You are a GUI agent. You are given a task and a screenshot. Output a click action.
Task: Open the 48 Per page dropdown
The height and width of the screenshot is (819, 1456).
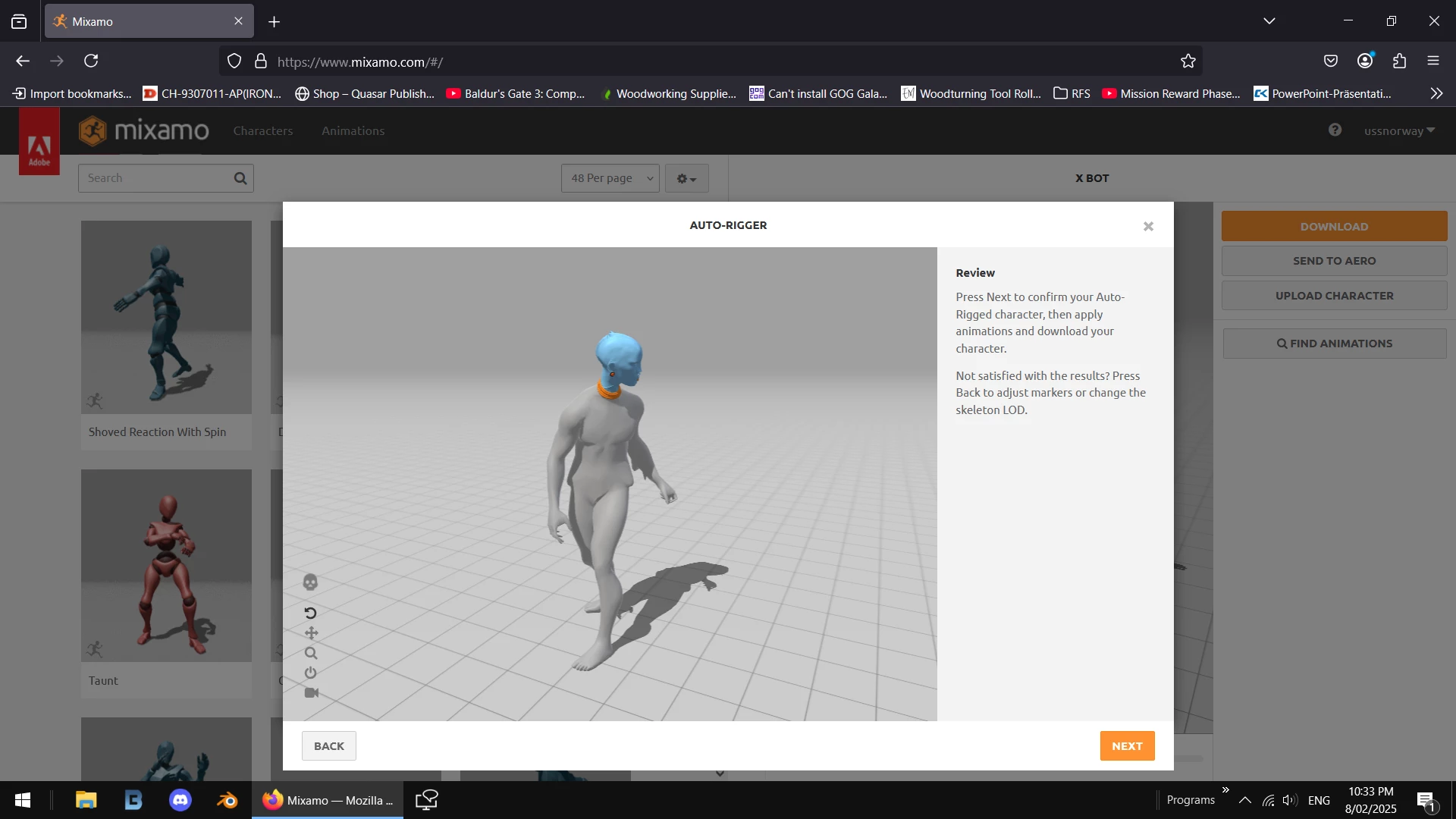[610, 178]
